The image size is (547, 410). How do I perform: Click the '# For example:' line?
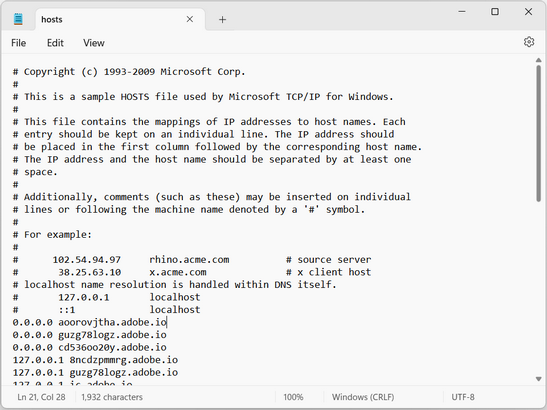[x=52, y=234]
